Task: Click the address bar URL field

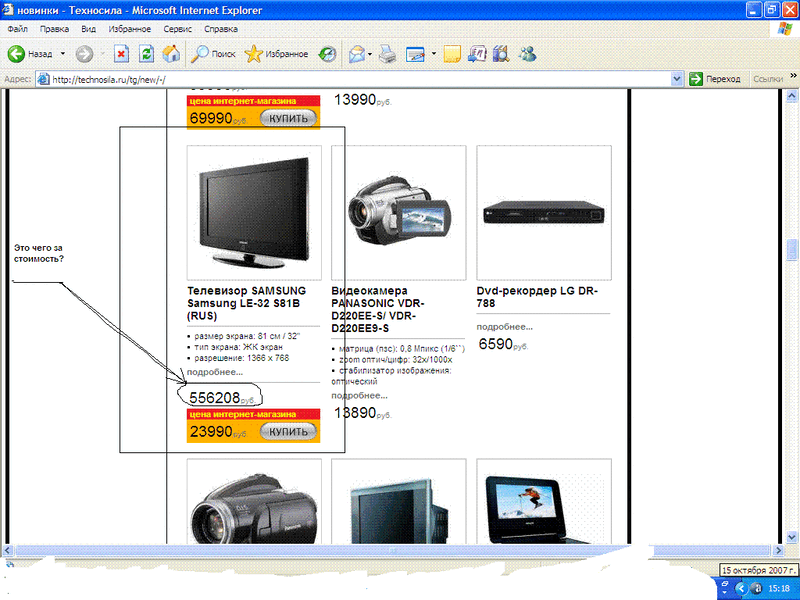Action: point(352,79)
